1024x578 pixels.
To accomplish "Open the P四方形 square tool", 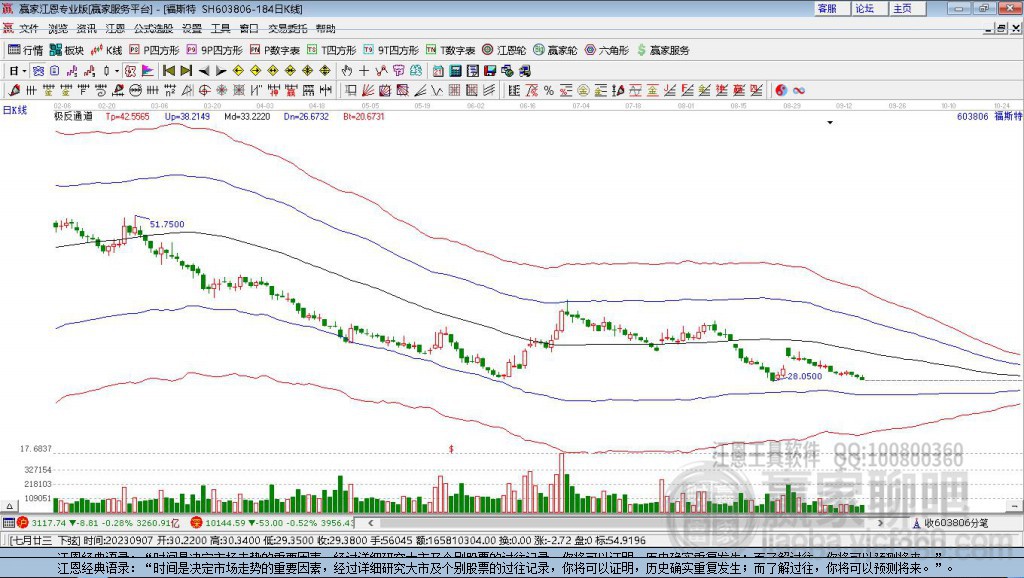I will (x=154, y=50).
